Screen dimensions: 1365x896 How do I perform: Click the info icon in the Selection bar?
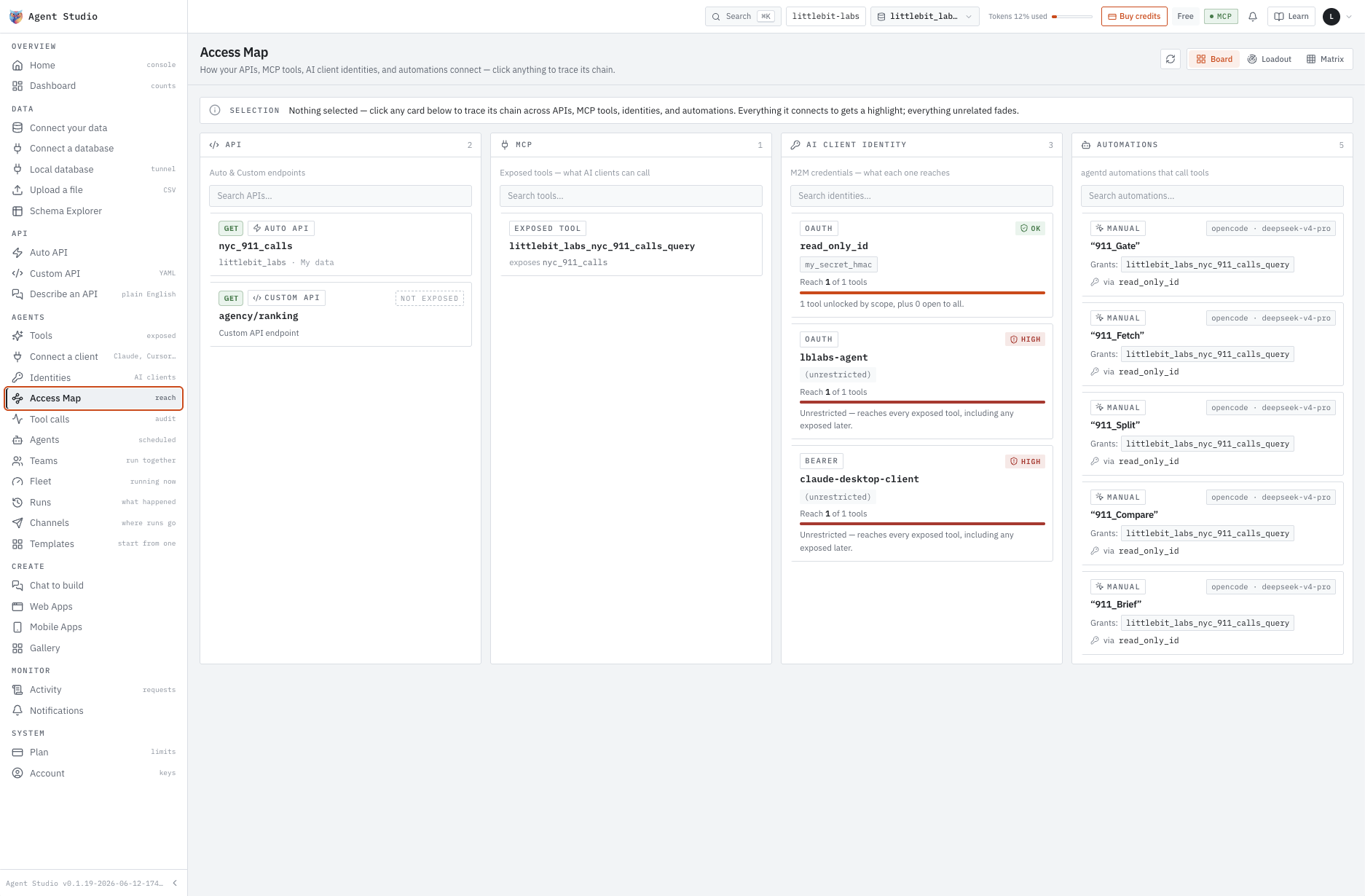[x=215, y=111]
